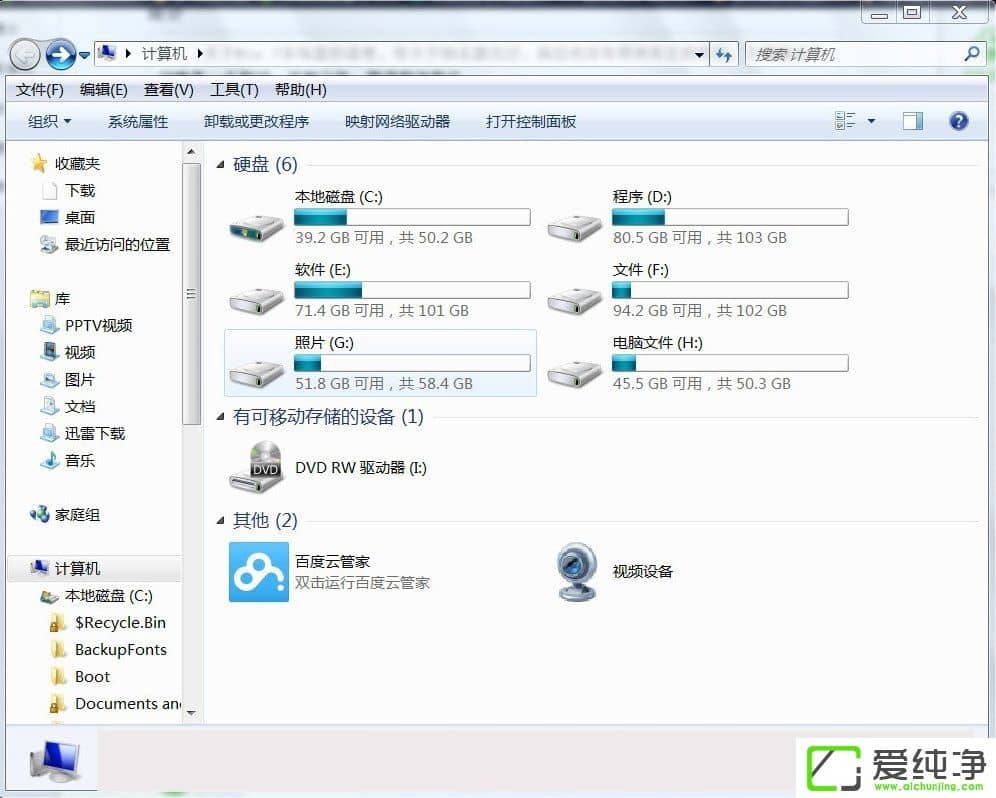Viewport: 996px width, 798px height.
Task: Collapse the 有可移动存储的设备 group
Action: coord(222,417)
